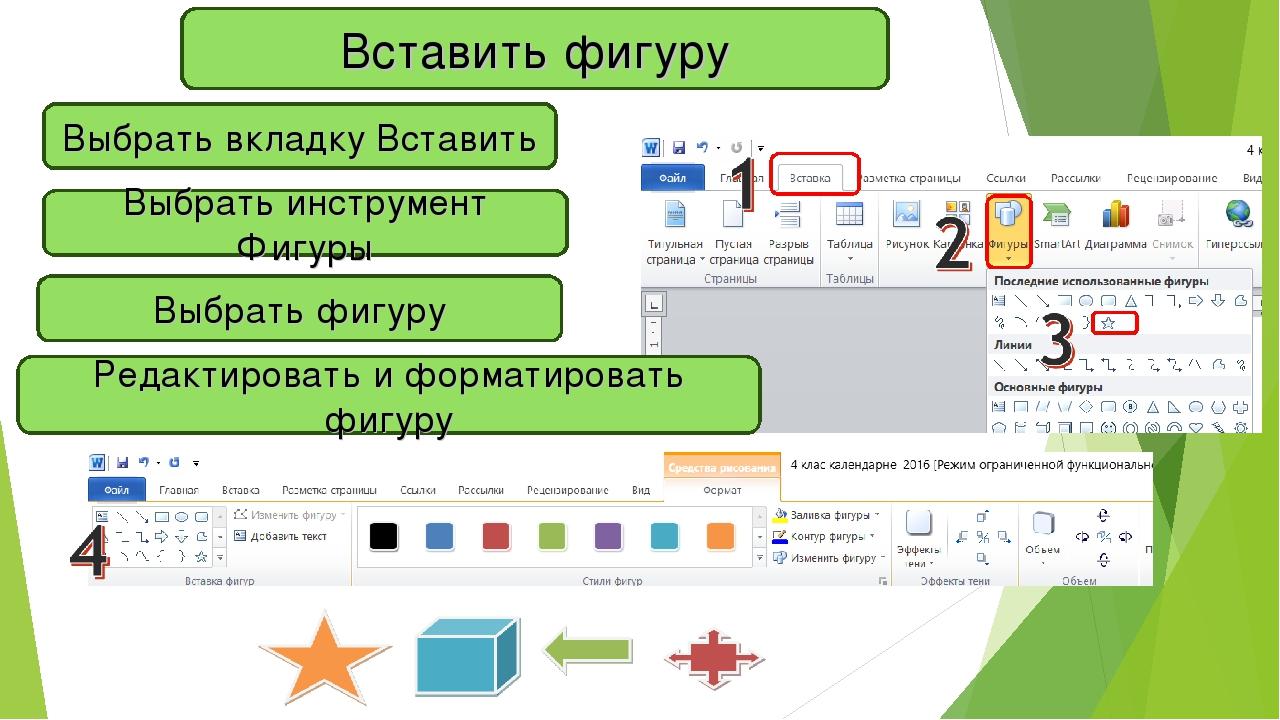
Task: Click Save icon in the Insert-ribbon Word window
Action: (x=679, y=148)
